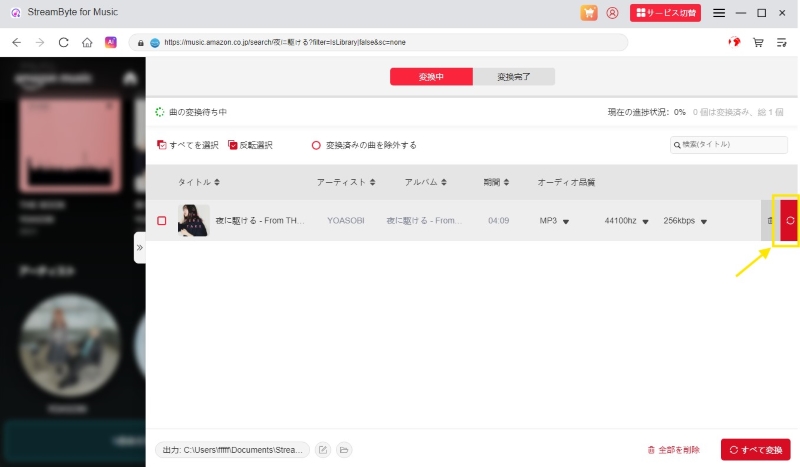Convert the 夜に駆ける song with red button
This screenshot has width=800, height=467.
789,220
